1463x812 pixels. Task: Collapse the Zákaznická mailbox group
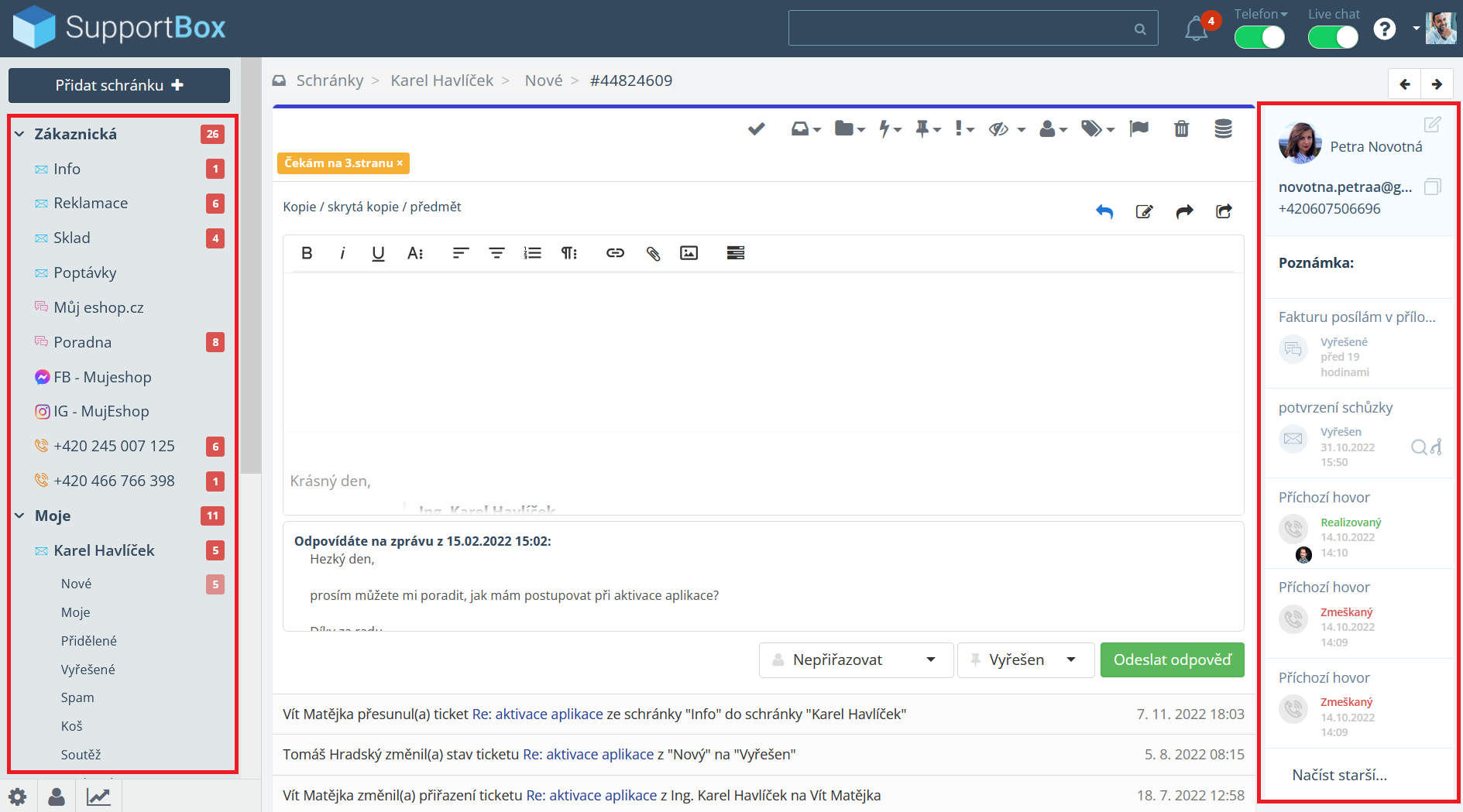click(x=20, y=134)
